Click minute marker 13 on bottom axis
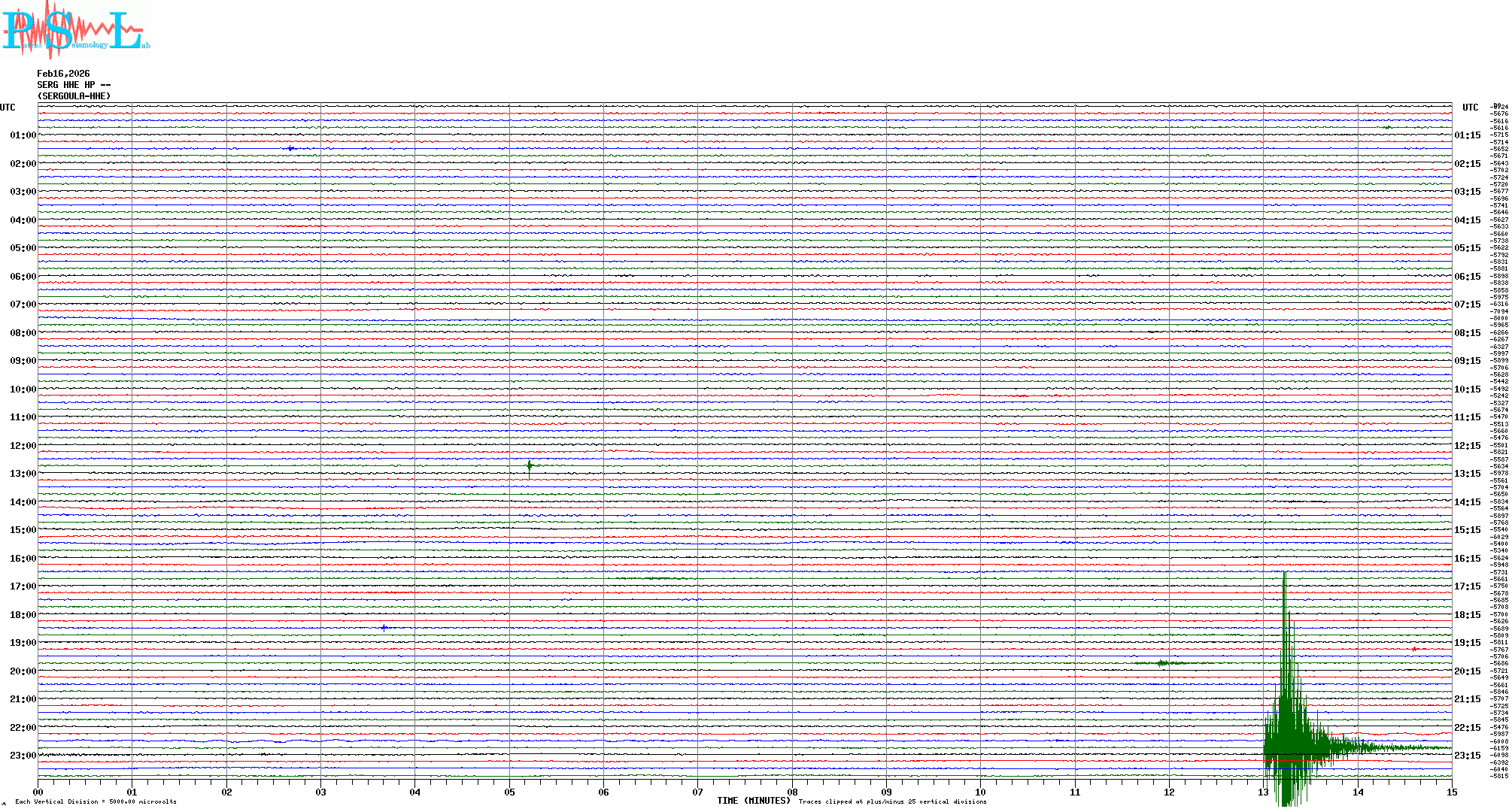 [1263, 792]
